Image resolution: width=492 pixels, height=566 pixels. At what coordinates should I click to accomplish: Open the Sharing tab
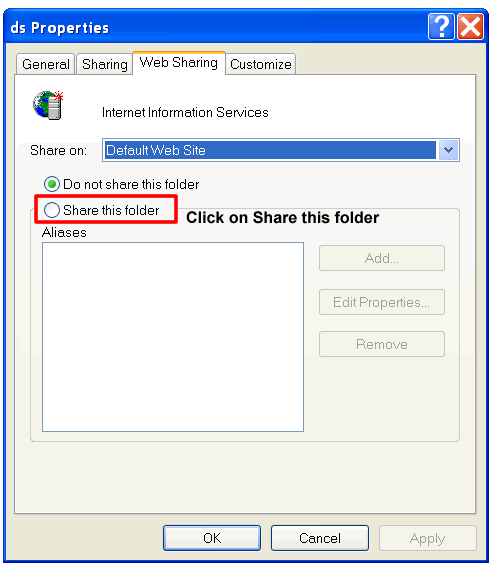(x=105, y=64)
